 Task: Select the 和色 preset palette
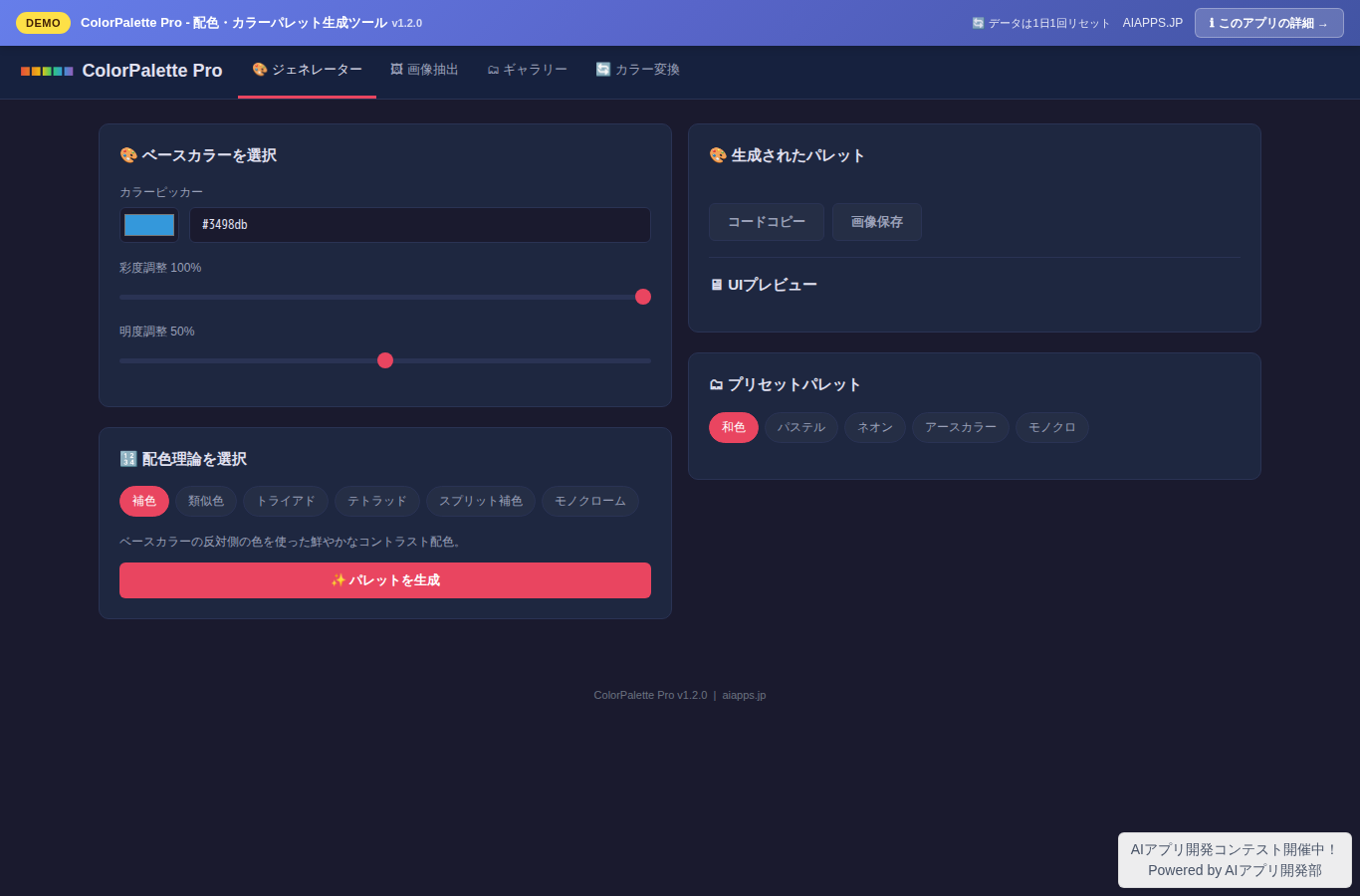coord(734,427)
